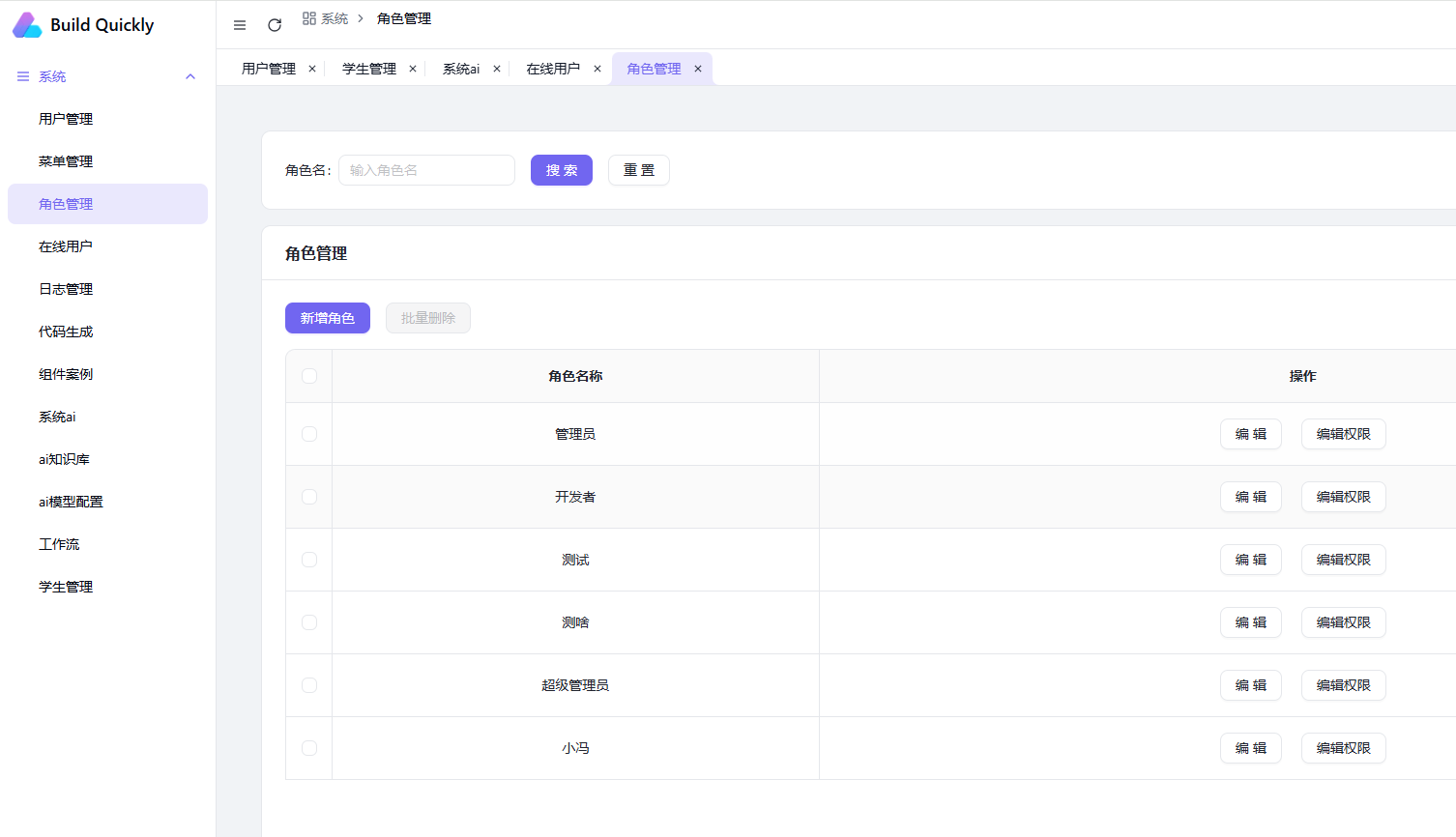Click 编辑 for the 小冯 role
This screenshot has width=1456, height=837.
pos(1250,748)
